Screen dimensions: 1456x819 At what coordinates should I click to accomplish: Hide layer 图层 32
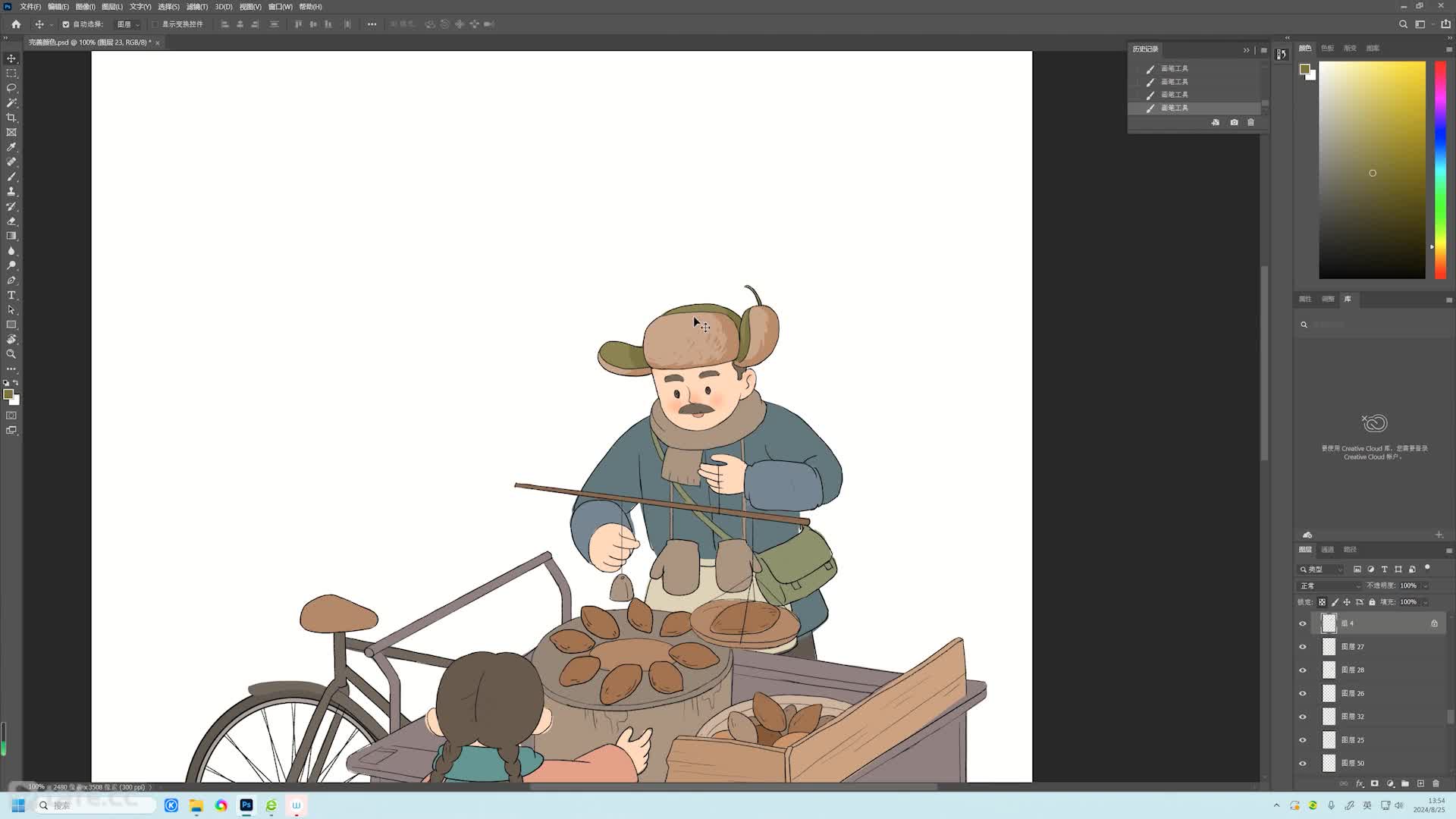(x=1303, y=717)
